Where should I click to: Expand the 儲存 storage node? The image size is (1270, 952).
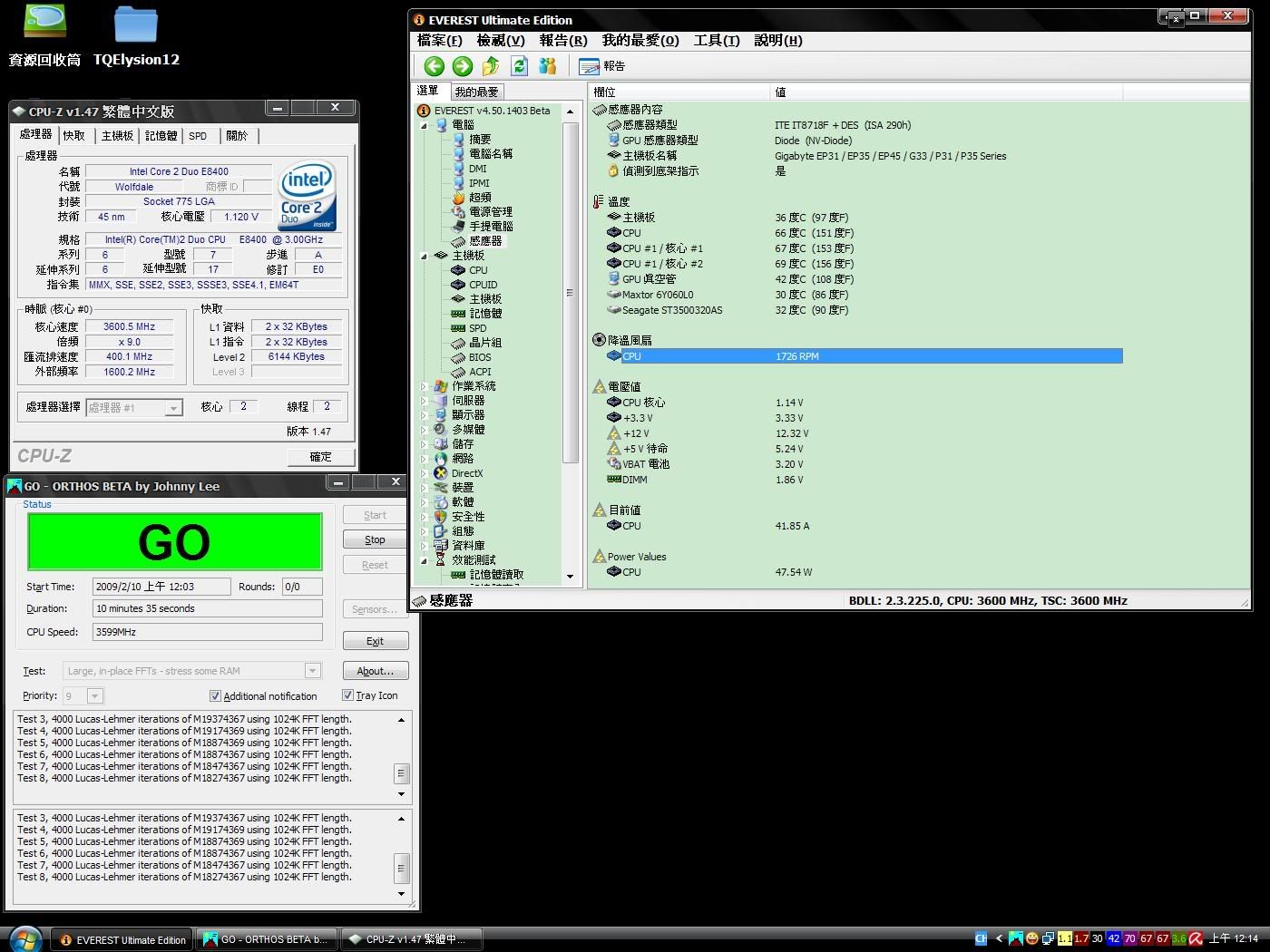tap(424, 444)
